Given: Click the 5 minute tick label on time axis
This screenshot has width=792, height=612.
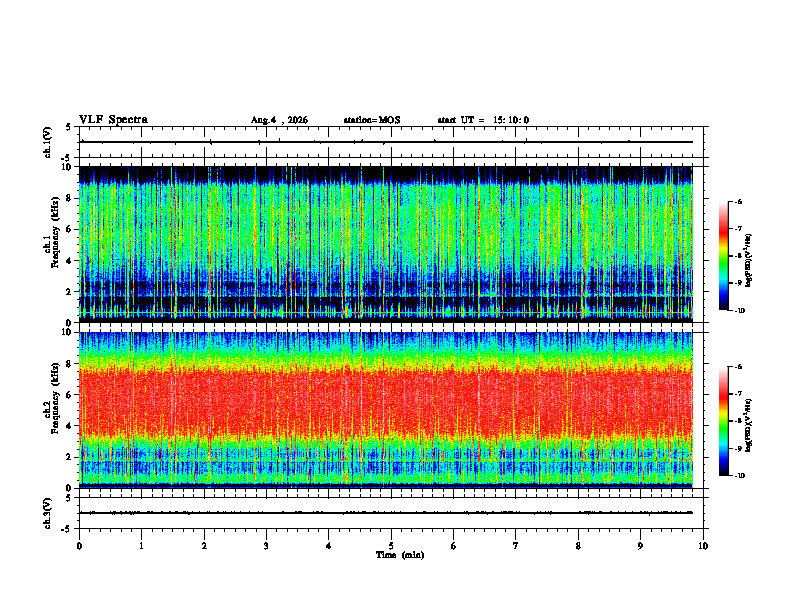Looking at the screenshot, I should pyautogui.click(x=391, y=546).
